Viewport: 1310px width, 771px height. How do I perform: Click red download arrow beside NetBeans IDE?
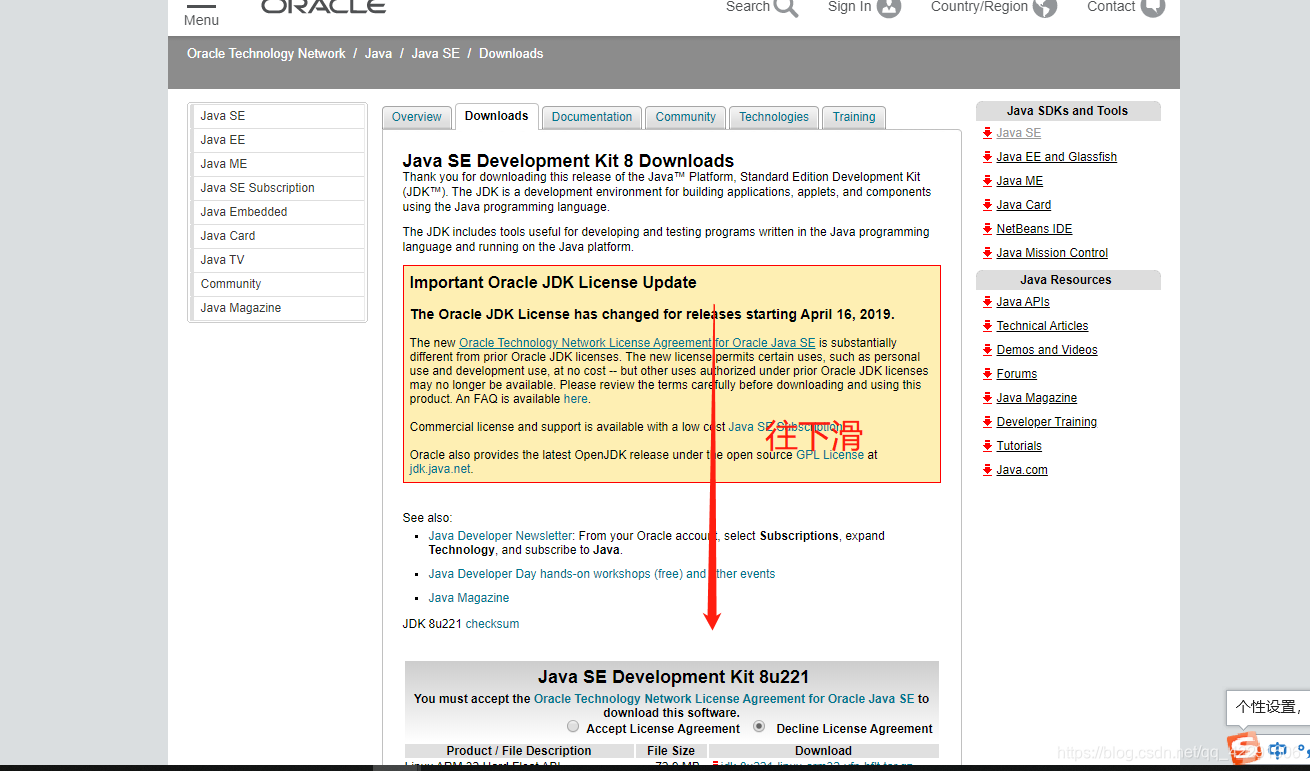pos(987,229)
